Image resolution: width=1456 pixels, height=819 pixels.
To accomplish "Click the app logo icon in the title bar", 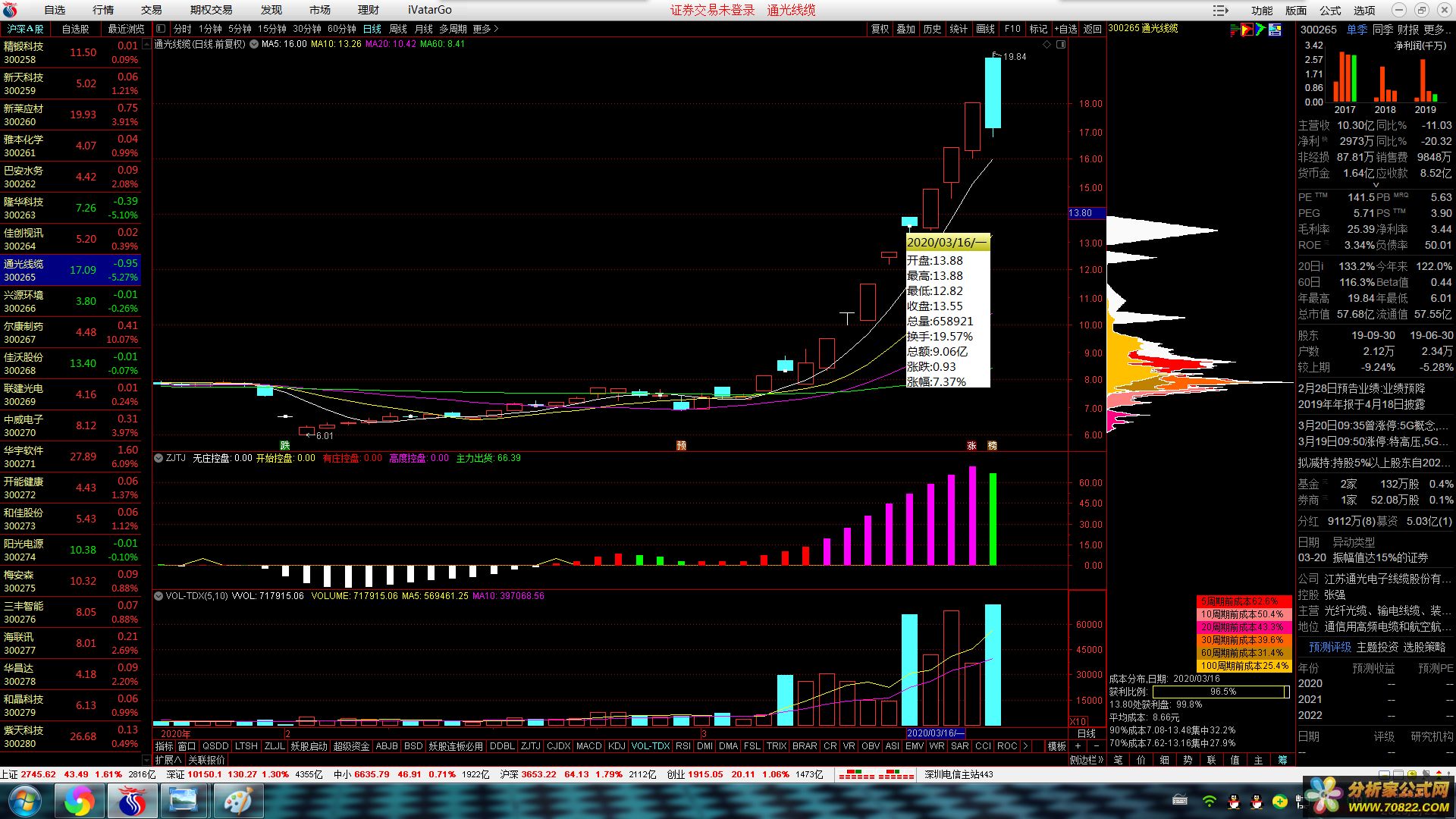I will 10,10.
